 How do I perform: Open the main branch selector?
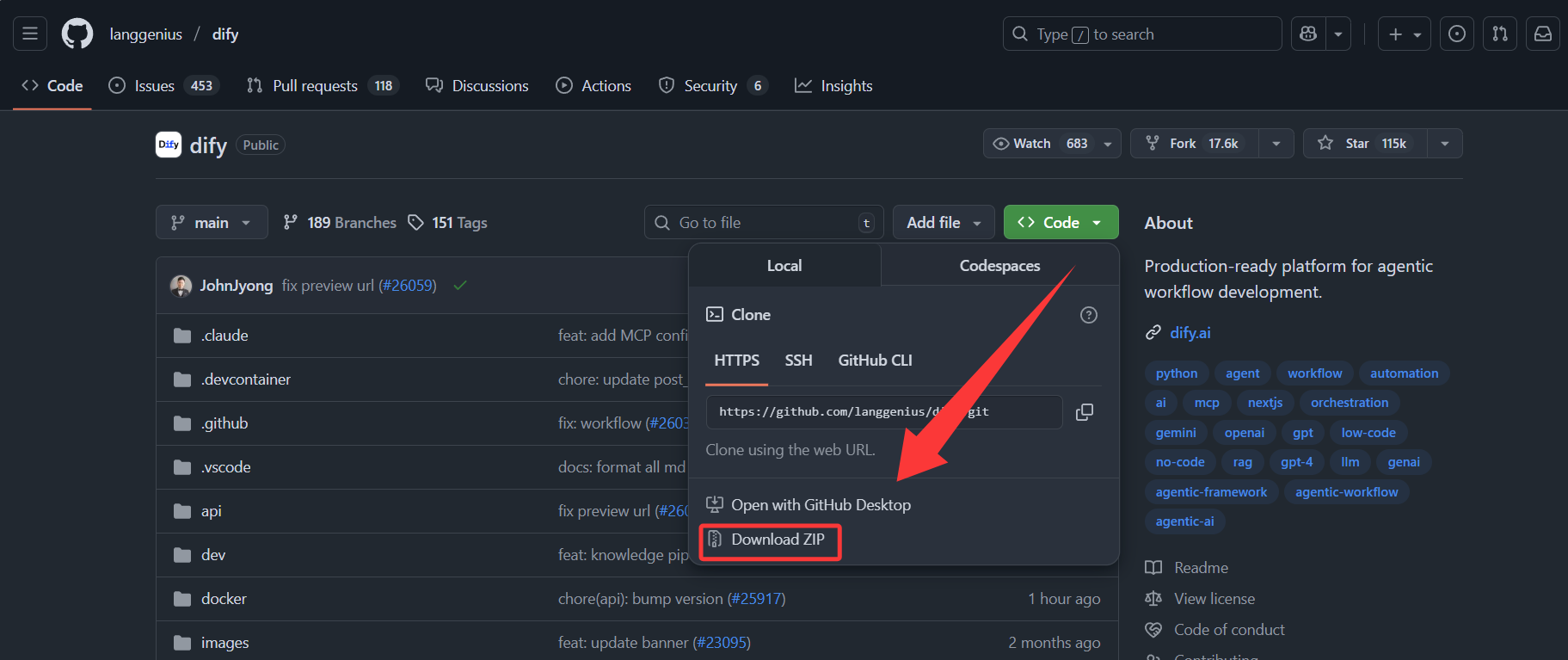(x=212, y=223)
